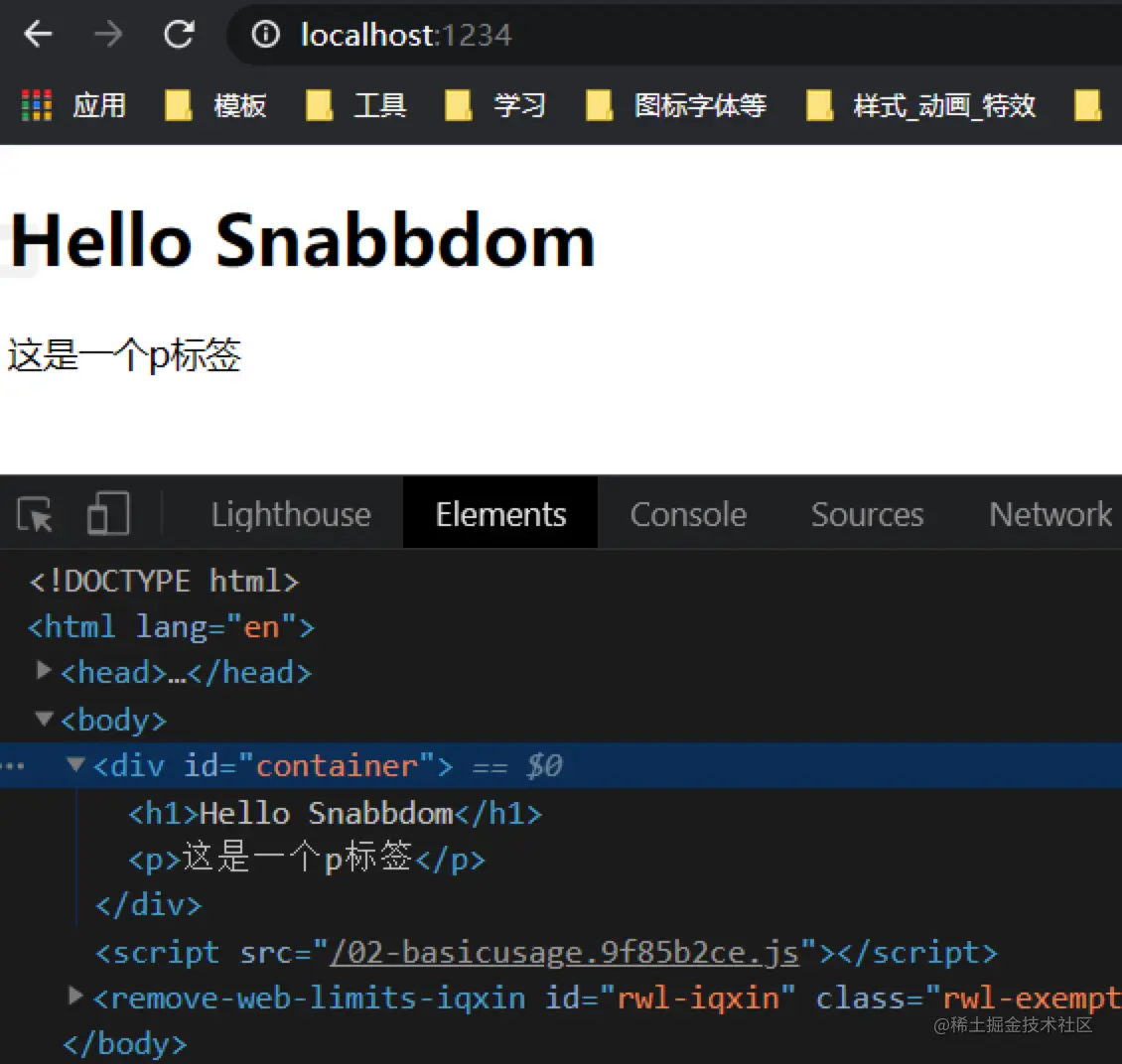This screenshot has height=1064, width=1122.
Task: Open the three-dot menu beside container row
Action: coord(13,766)
